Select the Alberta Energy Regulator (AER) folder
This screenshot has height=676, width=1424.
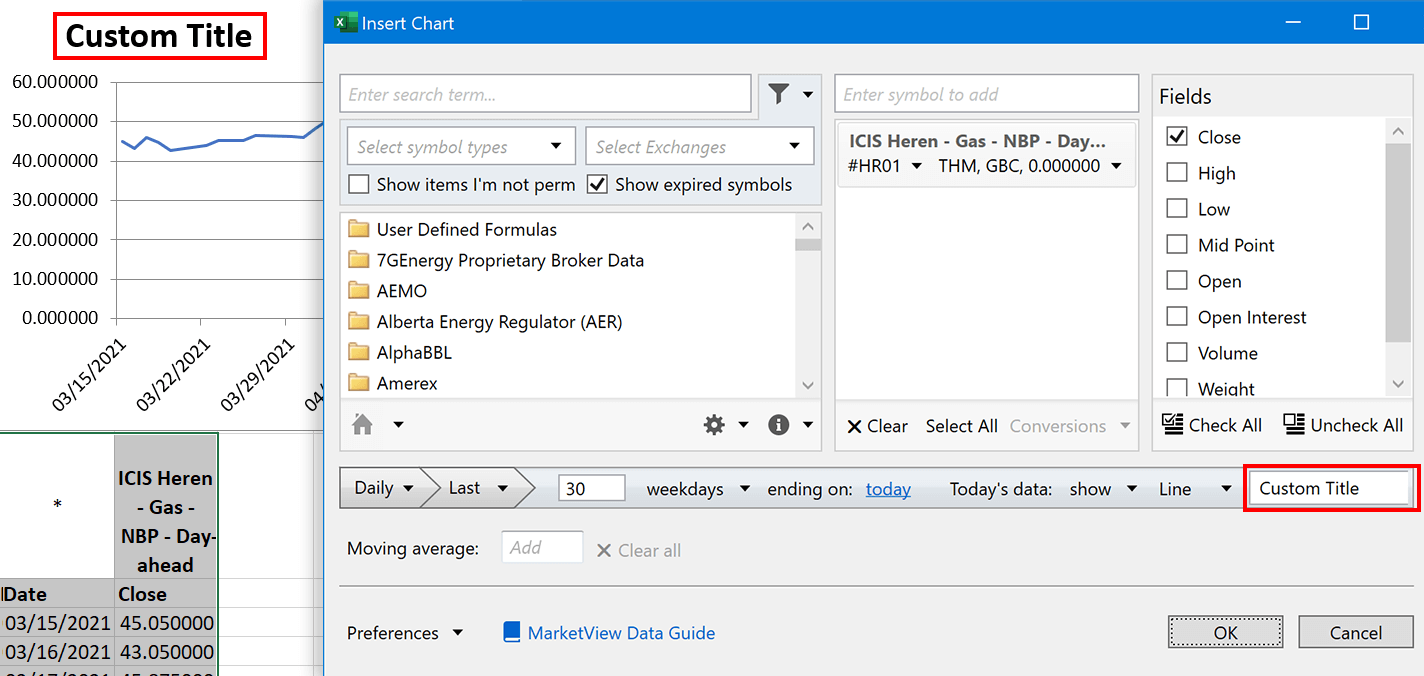pyautogui.click(x=499, y=321)
